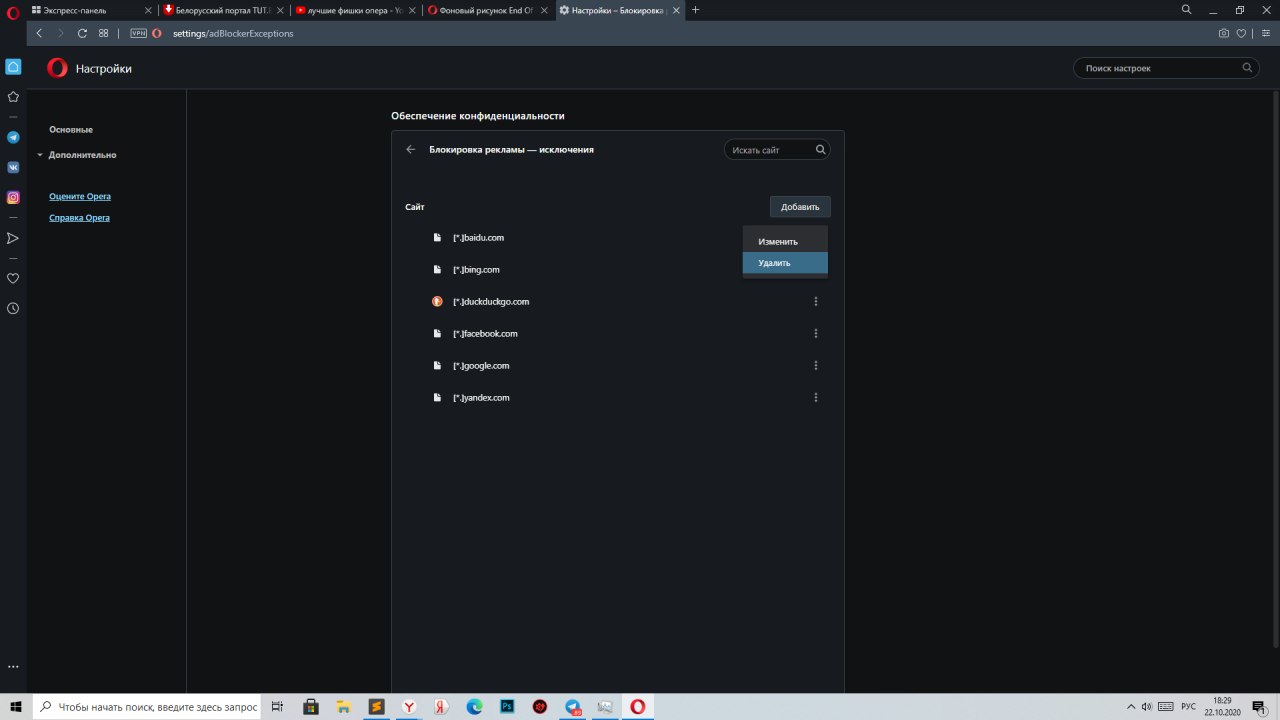1280x720 pixels.
Task: Click the address bar URL settings/adBlockerExceptions
Action: point(233,33)
